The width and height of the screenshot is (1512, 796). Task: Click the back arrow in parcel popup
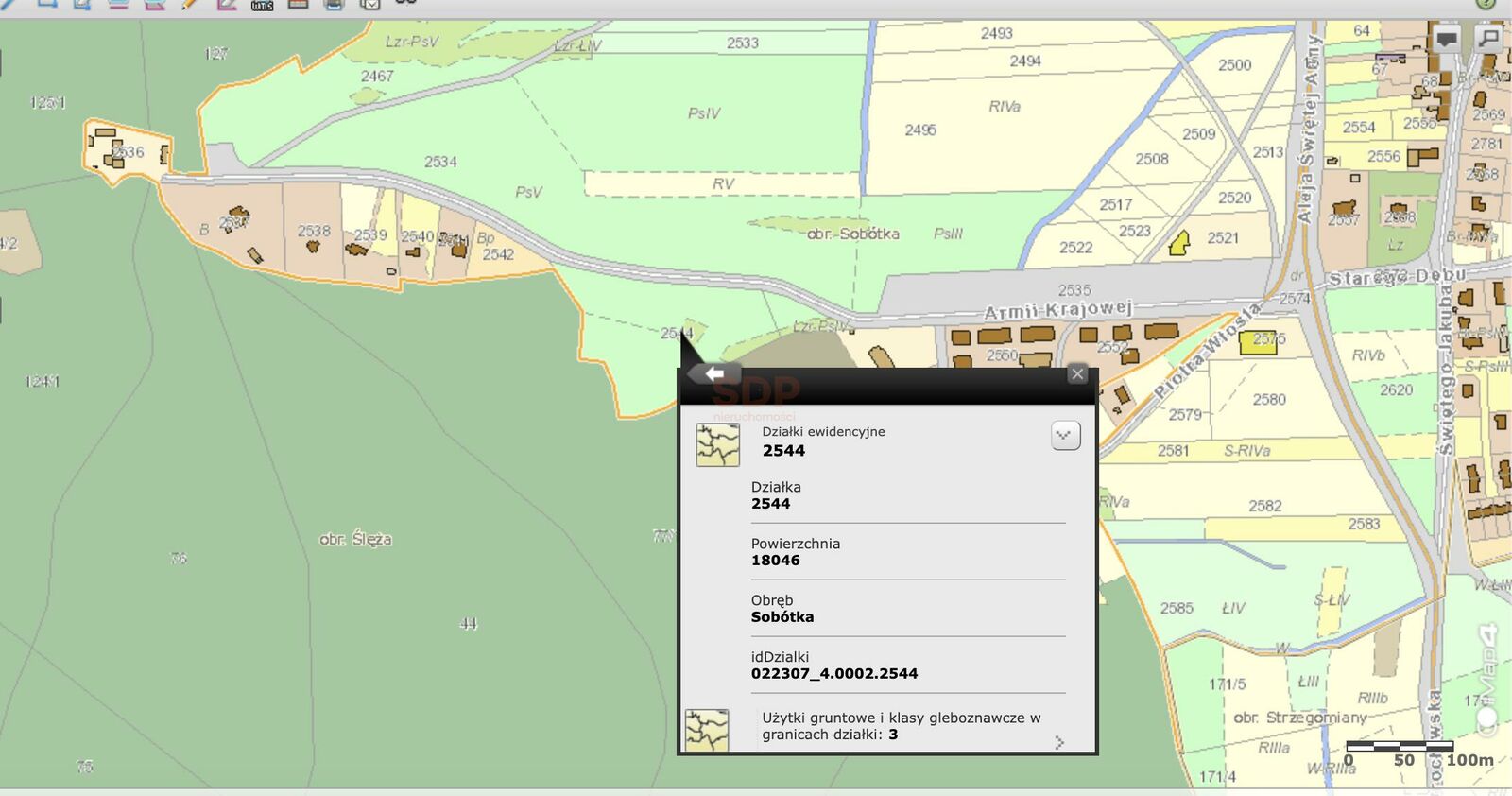[x=714, y=374]
